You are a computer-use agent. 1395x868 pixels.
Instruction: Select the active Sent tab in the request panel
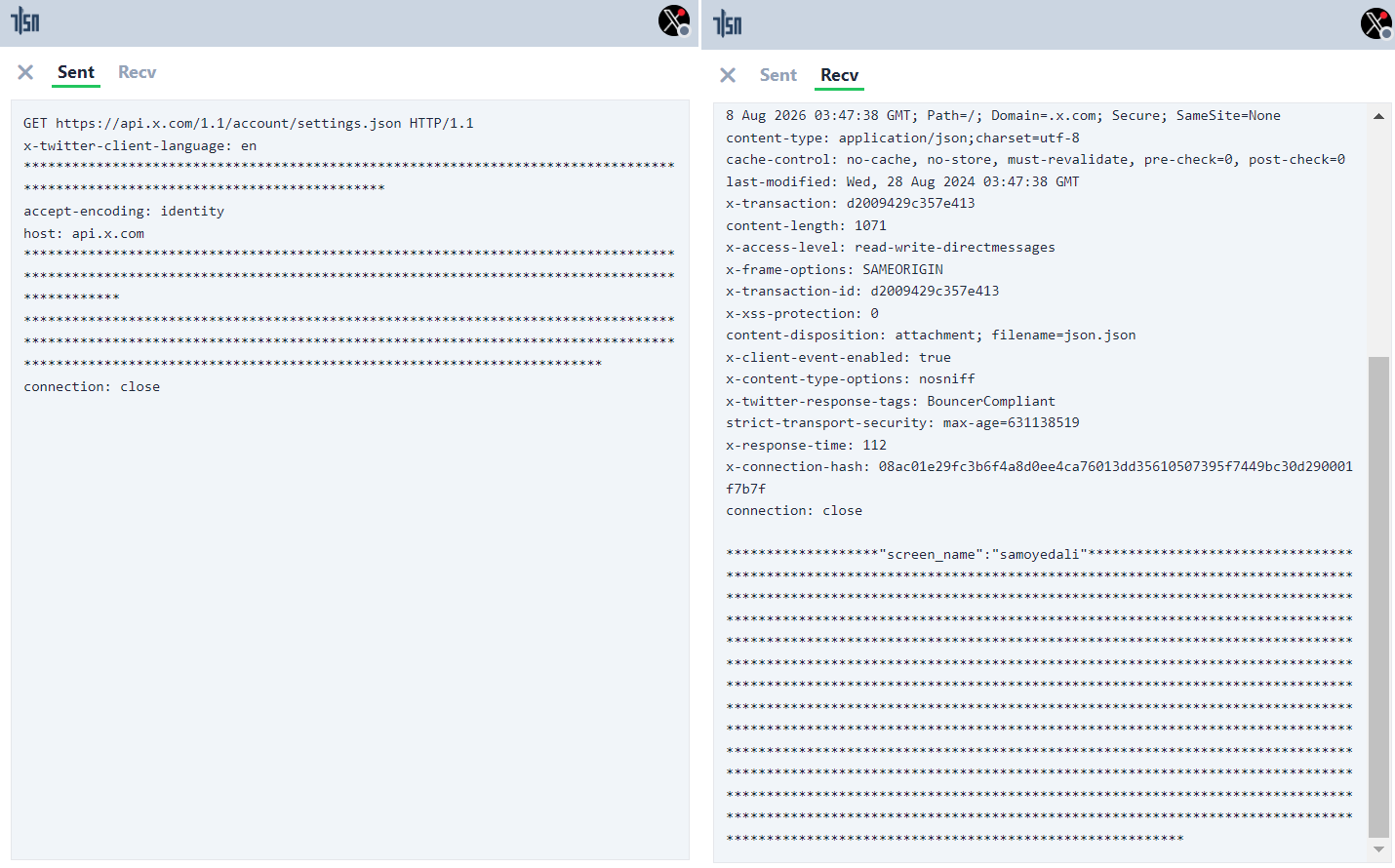(x=76, y=72)
